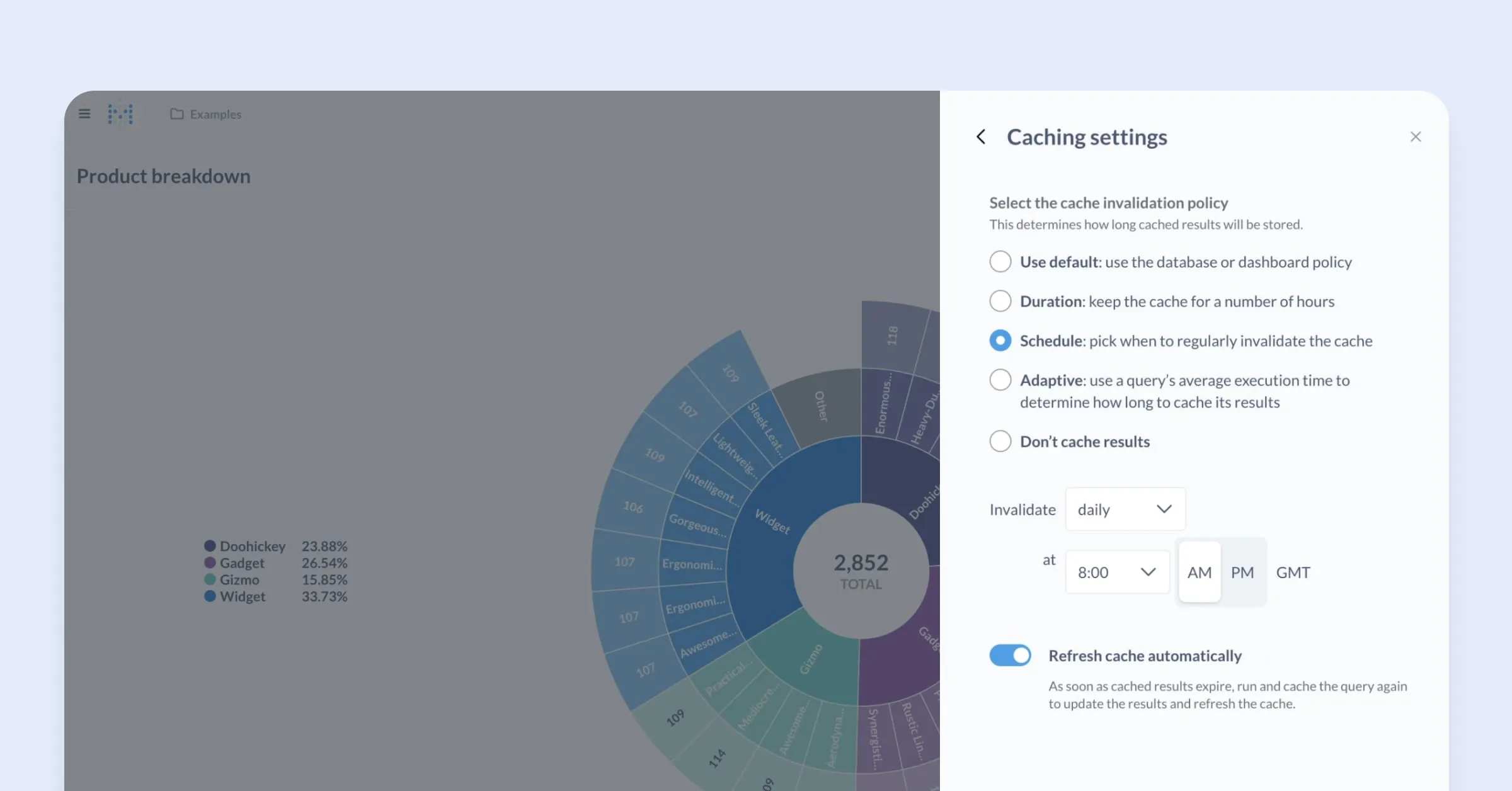Image resolution: width=1512 pixels, height=791 pixels.
Task: Go back using the left chevron arrow
Action: [x=981, y=137]
